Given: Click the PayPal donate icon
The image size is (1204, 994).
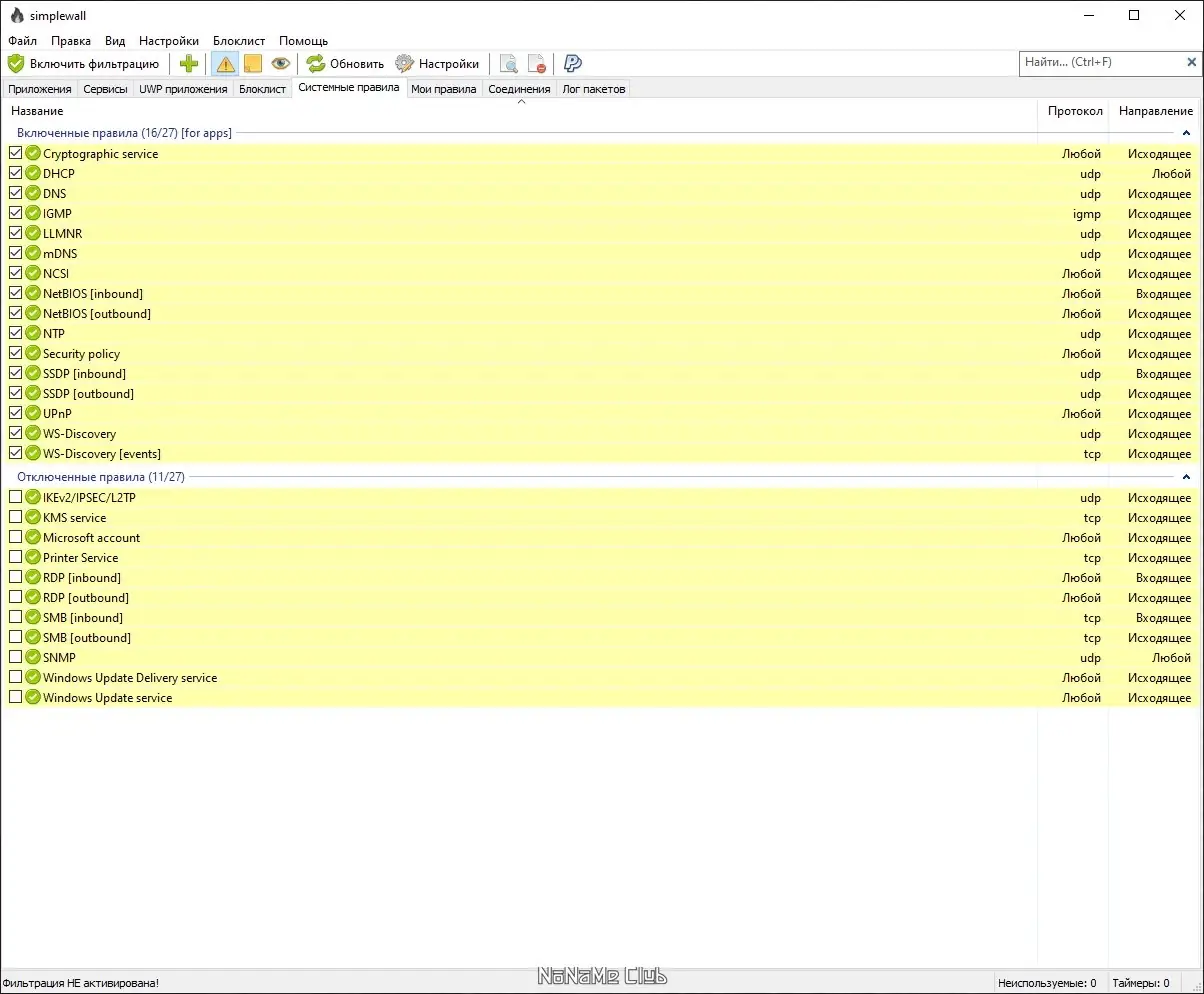Looking at the screenshot, I should point(573,64).
